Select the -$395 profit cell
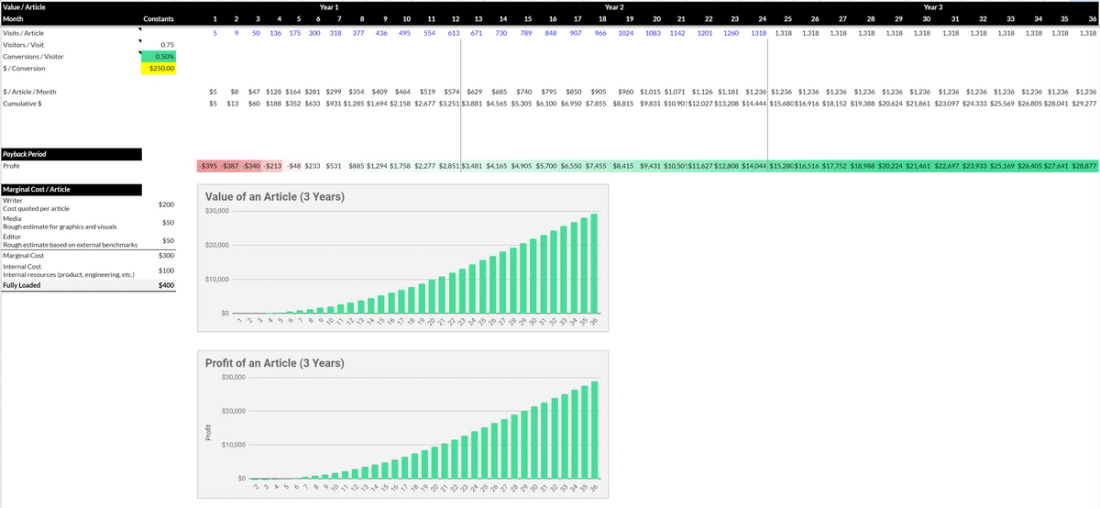1100x508 pixels. click(x=208, y=166)
